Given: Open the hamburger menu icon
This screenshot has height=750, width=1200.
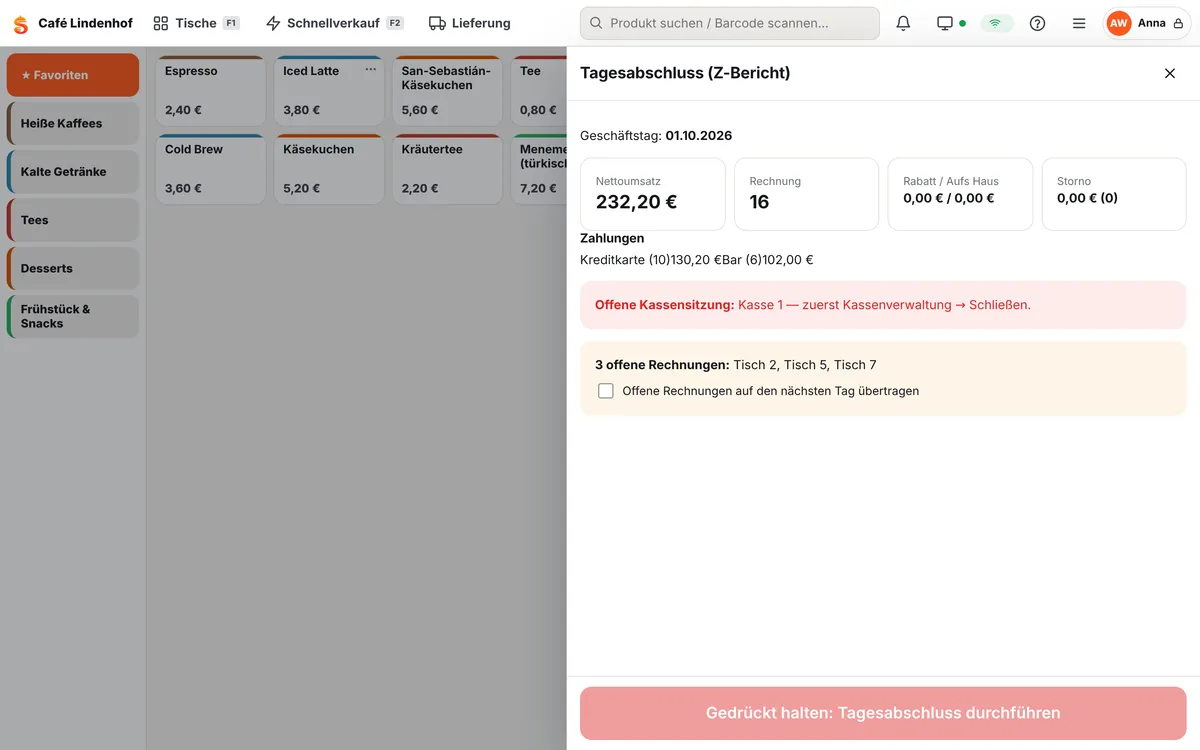Looking at the screenshot, I should click(x=1079, y=23).
